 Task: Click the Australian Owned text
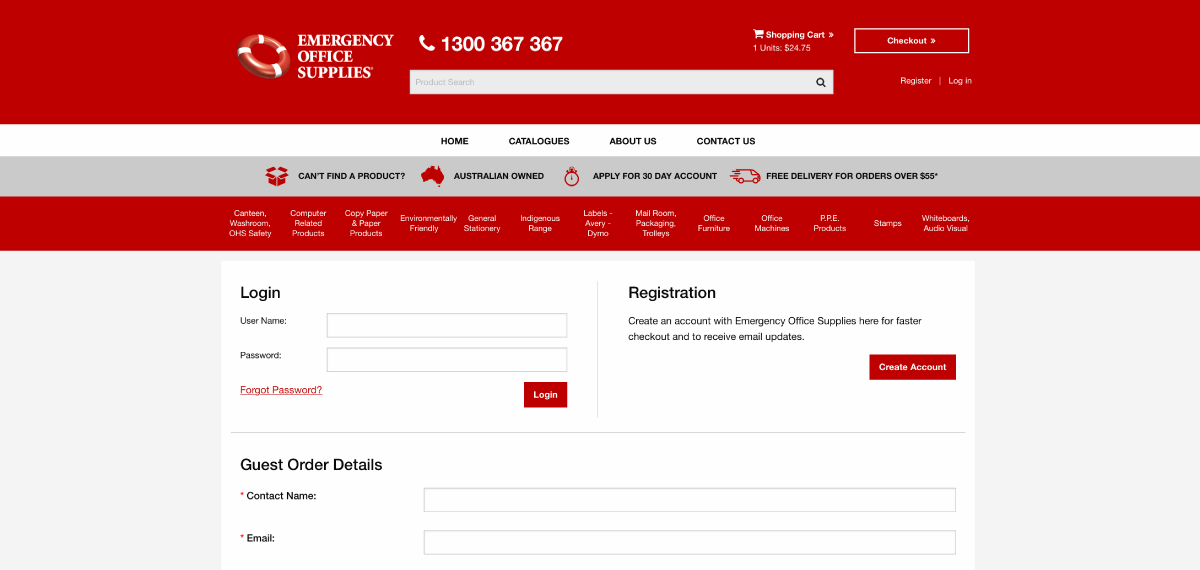(499, 176)
